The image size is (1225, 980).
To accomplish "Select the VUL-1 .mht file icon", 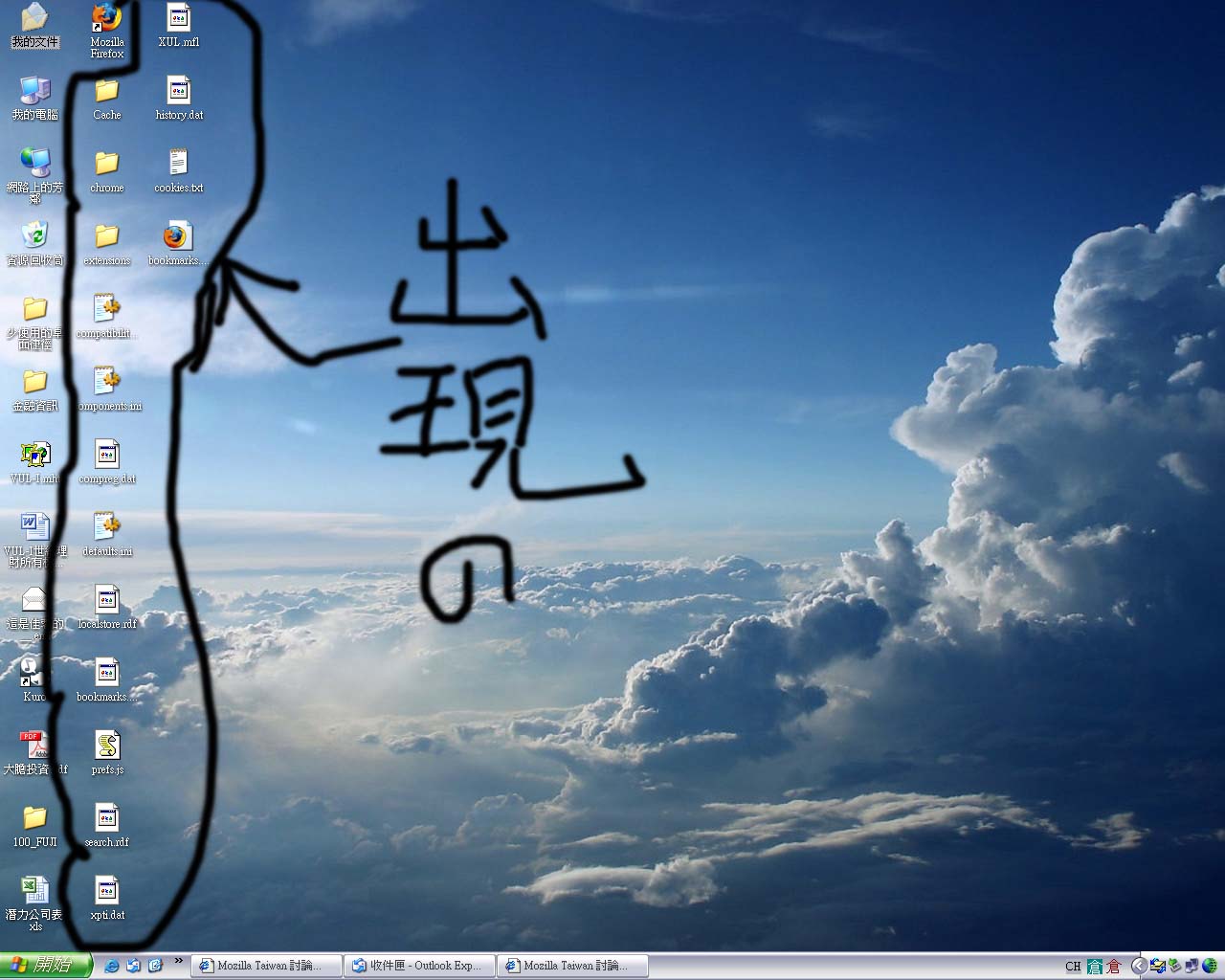I will pyautogui.click(x=34, y=462).
